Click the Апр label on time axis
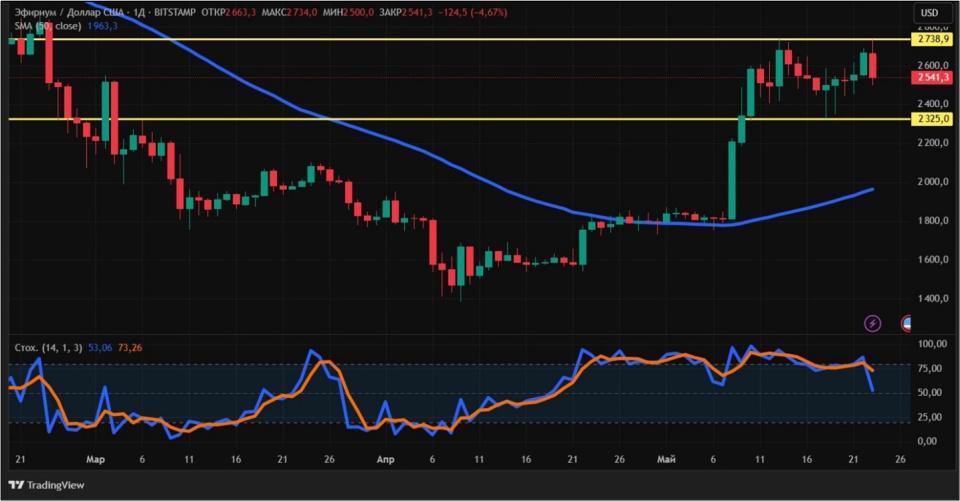This screenshot has height=501, width=960. click(x=385, y=459)
